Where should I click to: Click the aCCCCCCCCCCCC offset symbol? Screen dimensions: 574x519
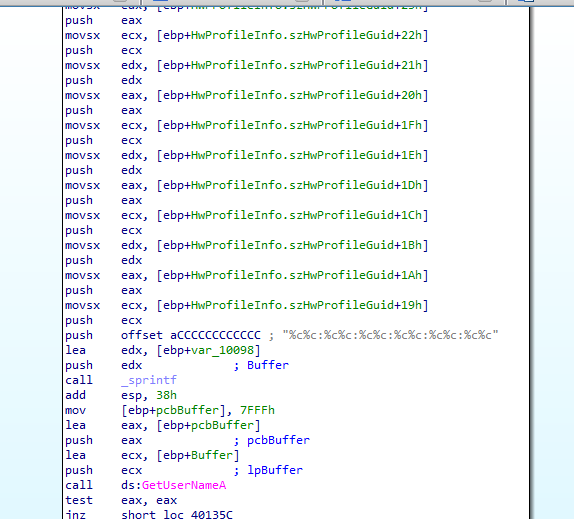pos(215,335)
